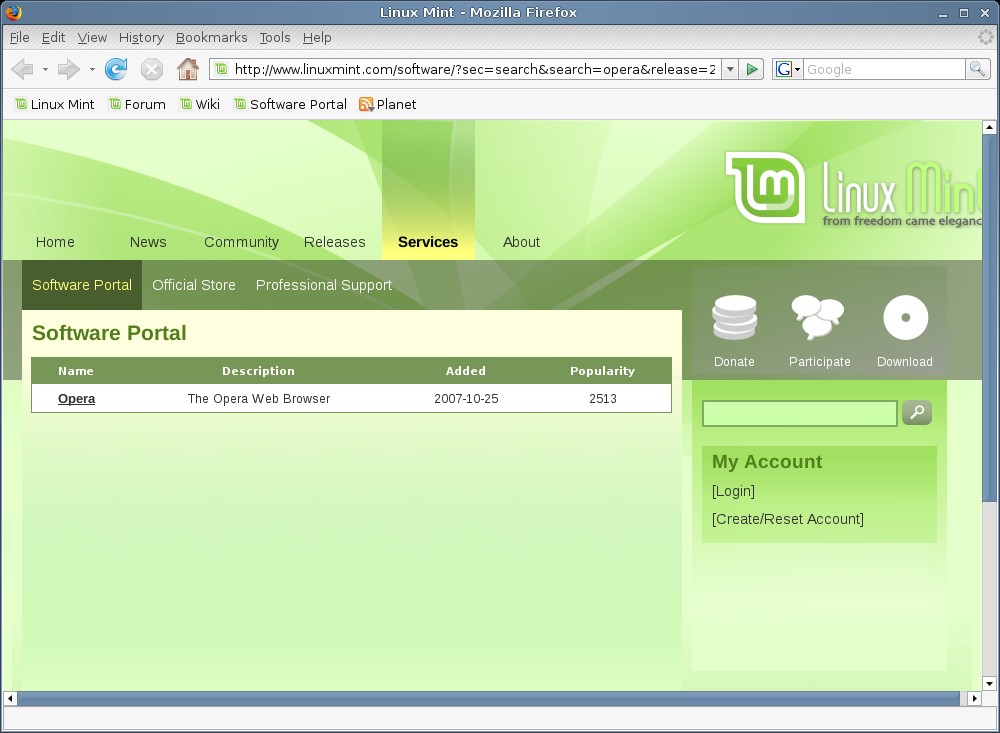Click the Linux Mint logo
The width and height of the screenshot is (1000, 733).
coord(855,189)
